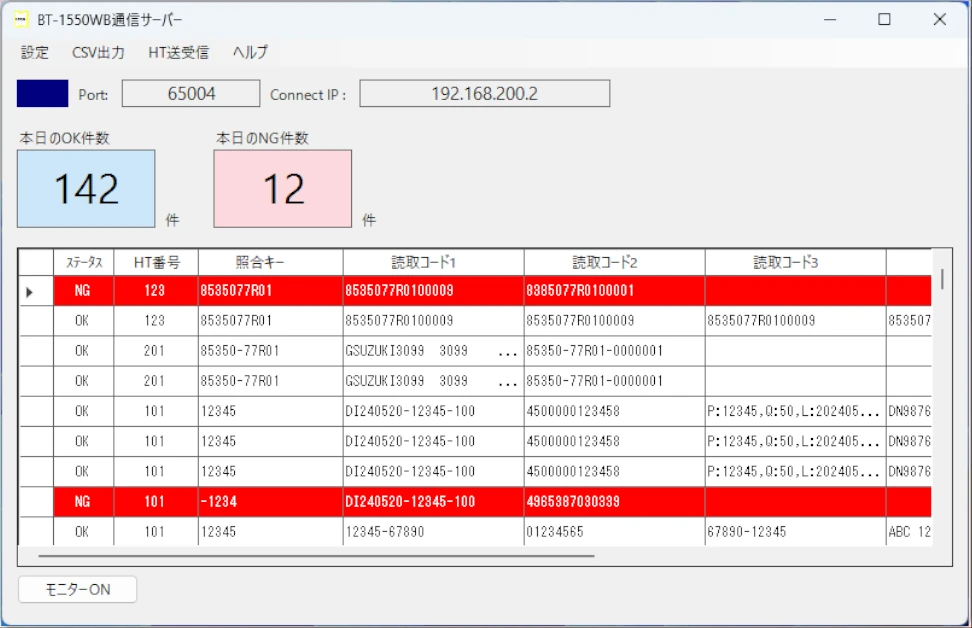
Task: Click the Port field showing 65004
Action: tap(191, 94)
